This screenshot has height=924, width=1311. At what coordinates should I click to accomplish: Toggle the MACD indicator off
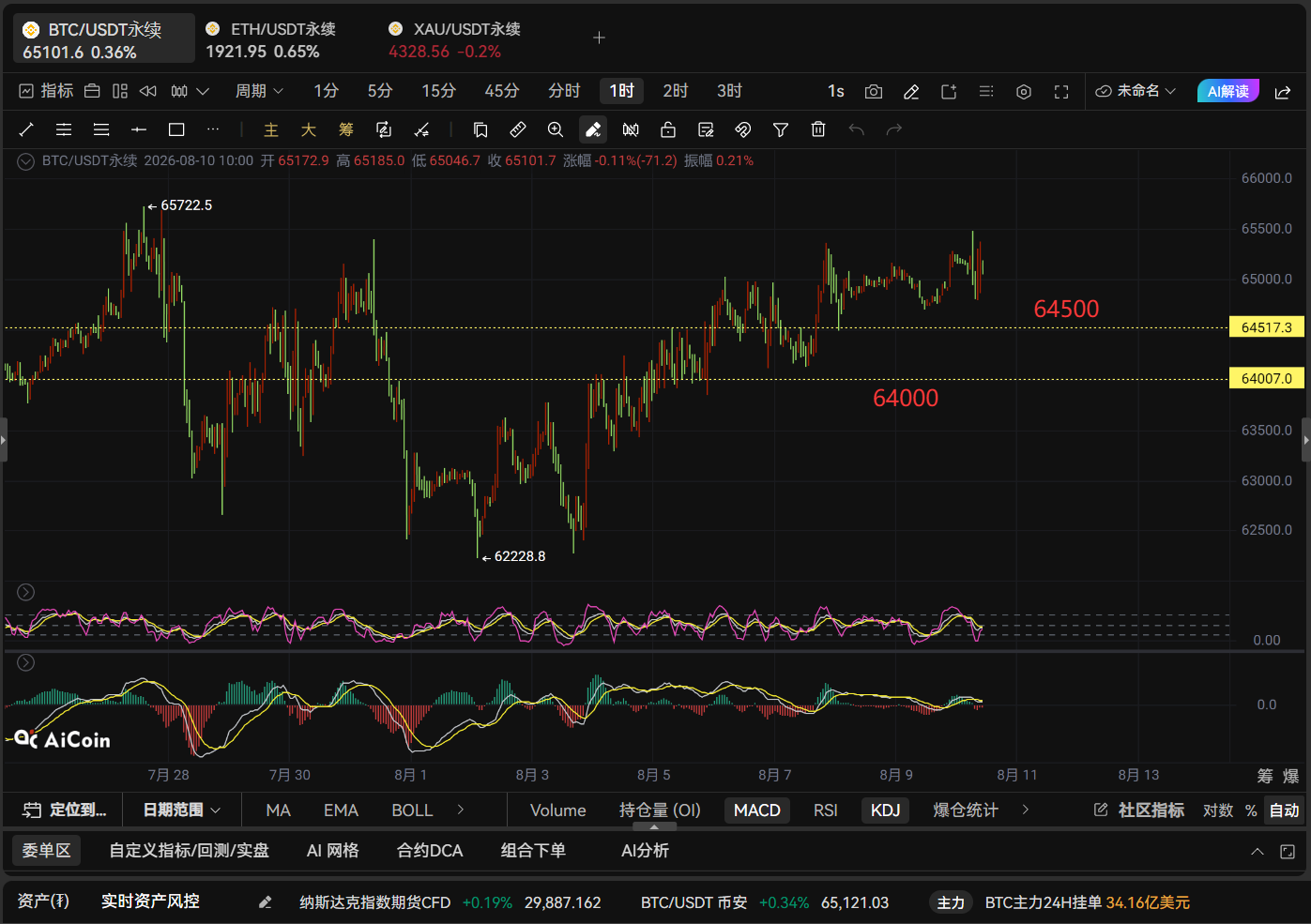[756, 810]
